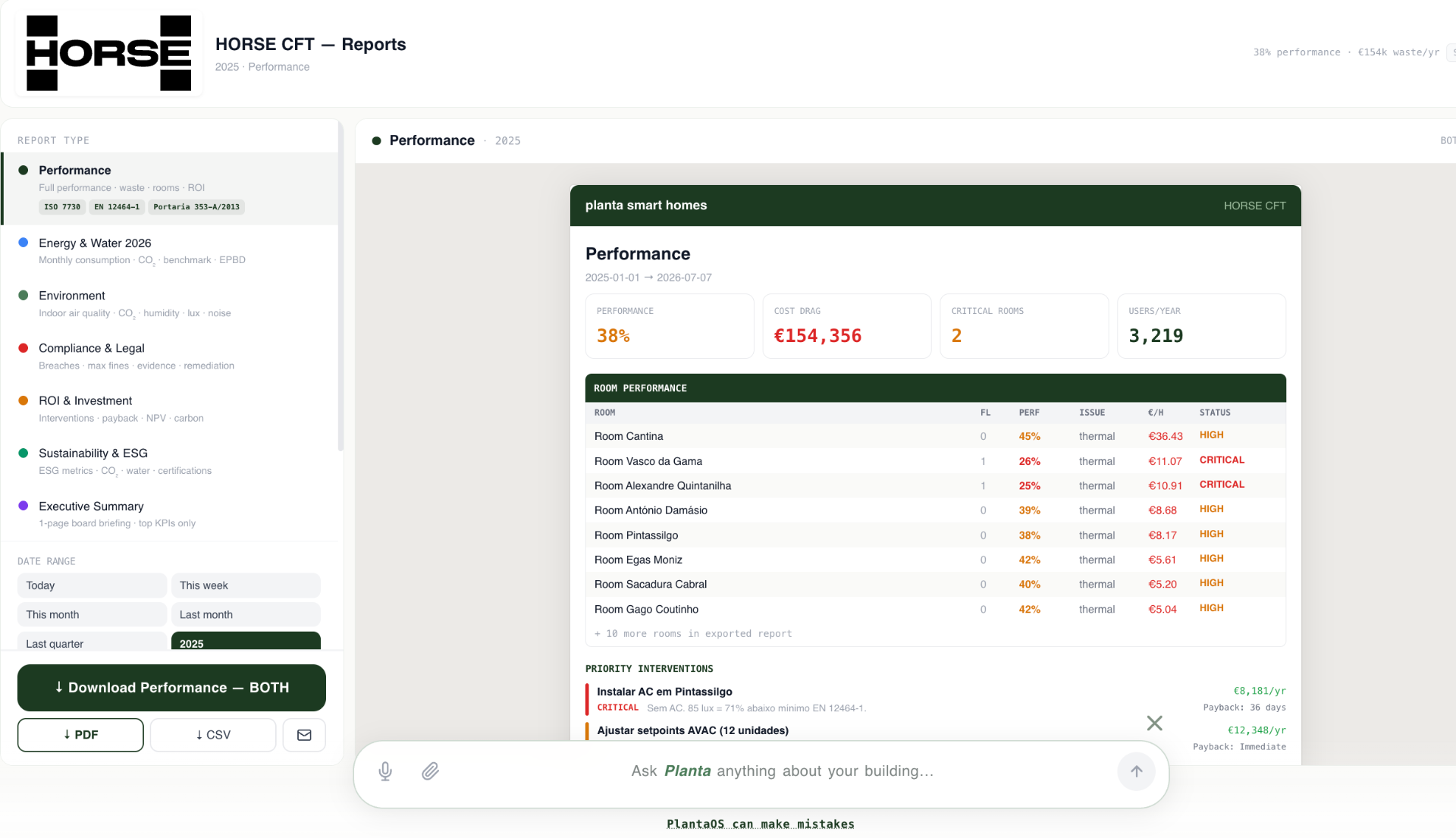Screen dimensions: 1456x838
Task: Attach a file with the paperclip icon
Action: click(x=431, y=771)
